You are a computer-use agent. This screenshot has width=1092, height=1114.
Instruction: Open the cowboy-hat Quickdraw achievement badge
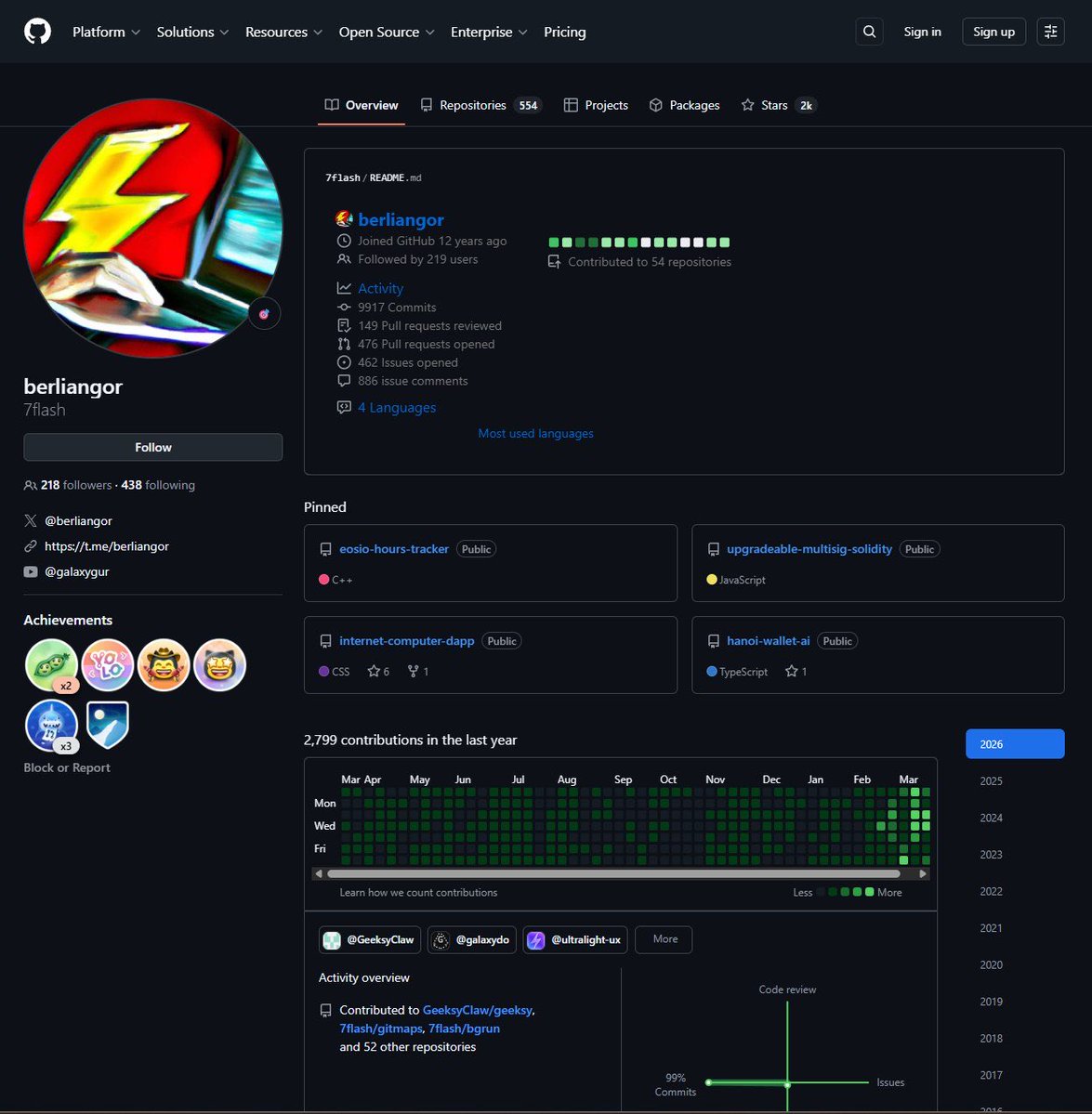pyautogui.click(x=164, y=665)
